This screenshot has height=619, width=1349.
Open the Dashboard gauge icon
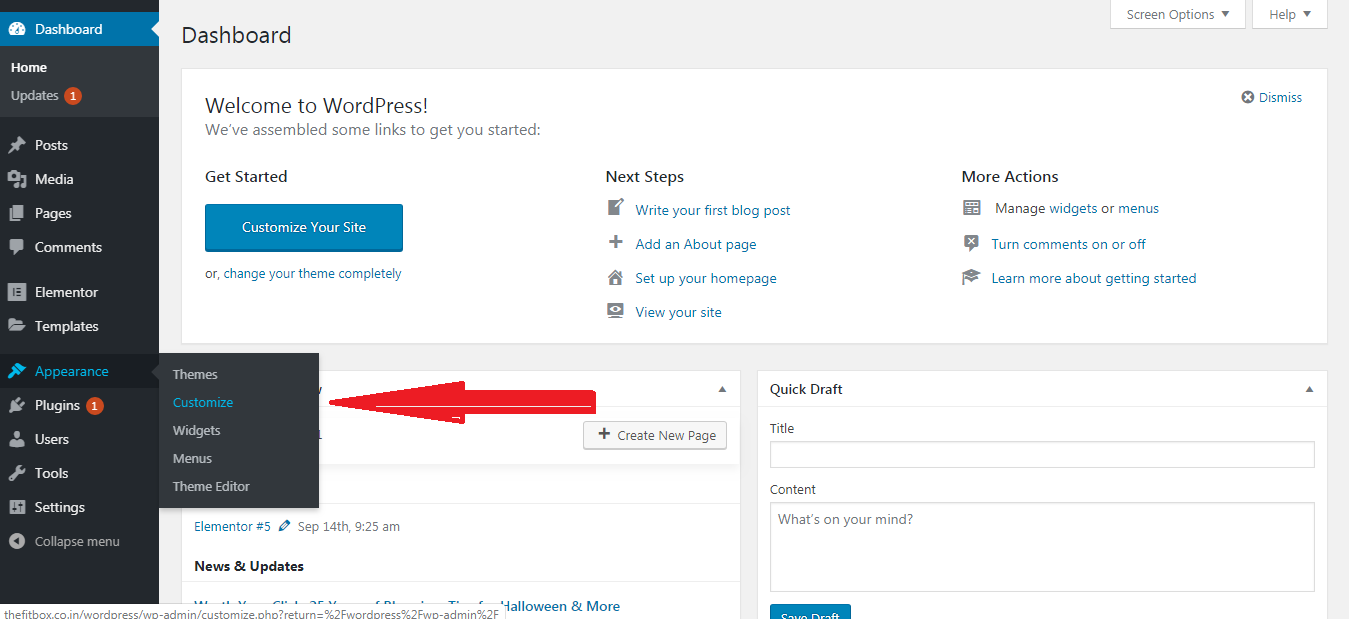[17, 29]
